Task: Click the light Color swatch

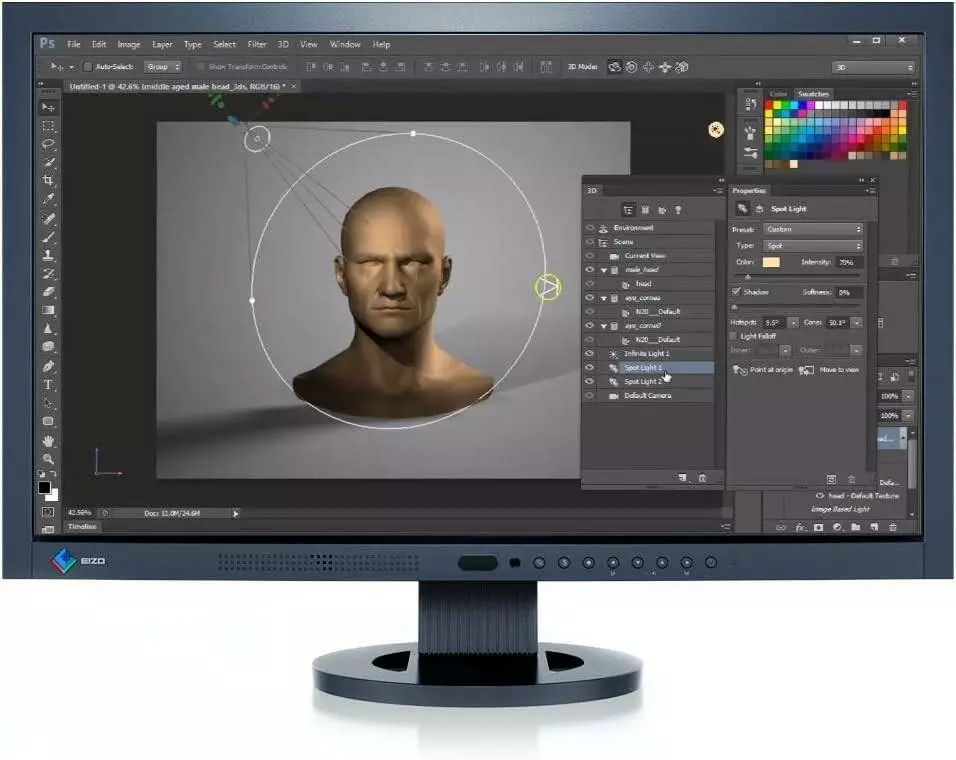Action: tap(771, 262)
